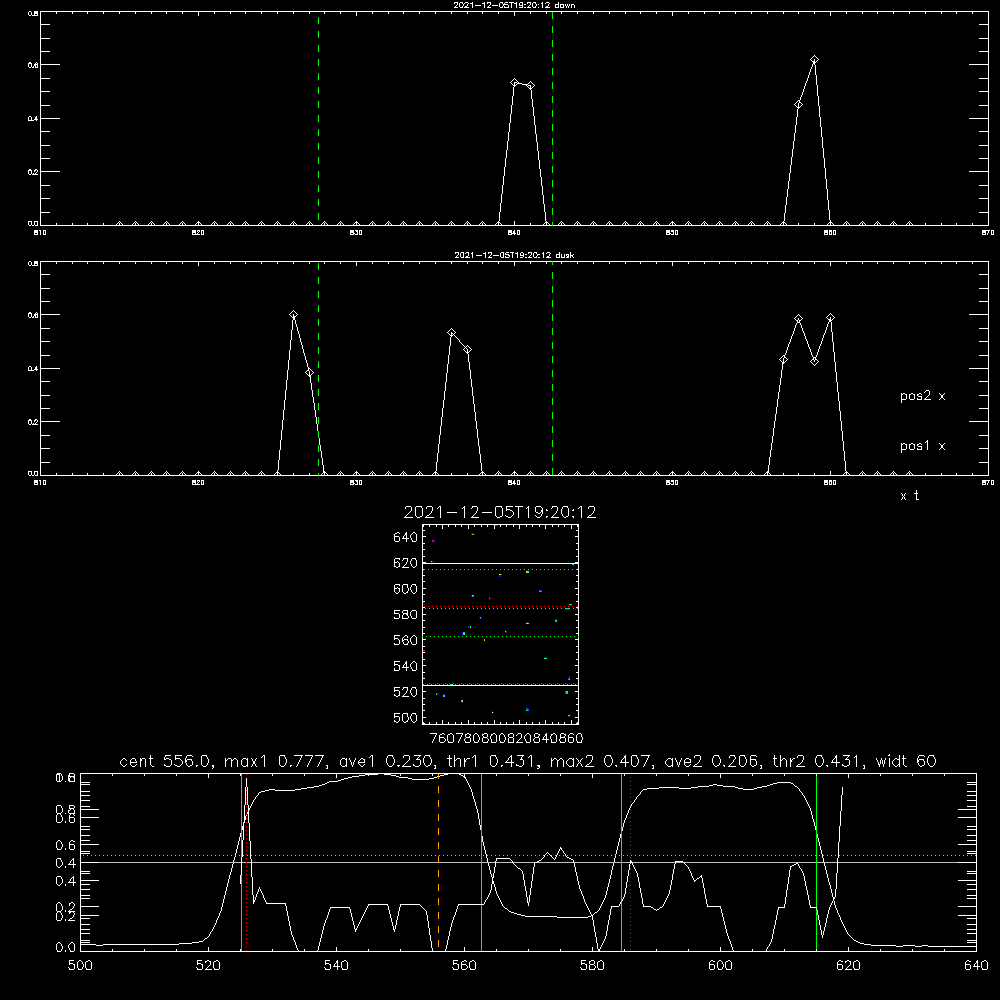Screen dimensions: 1000x1000
Task: Click the 'widt 60' value in the bottom title
Action: click(x=906, y=761)
